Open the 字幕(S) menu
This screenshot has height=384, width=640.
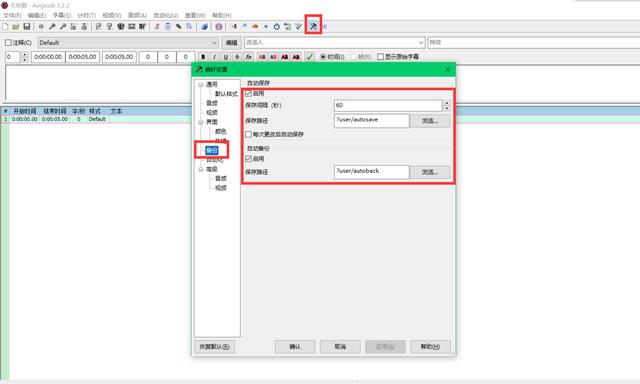point(62,15)
